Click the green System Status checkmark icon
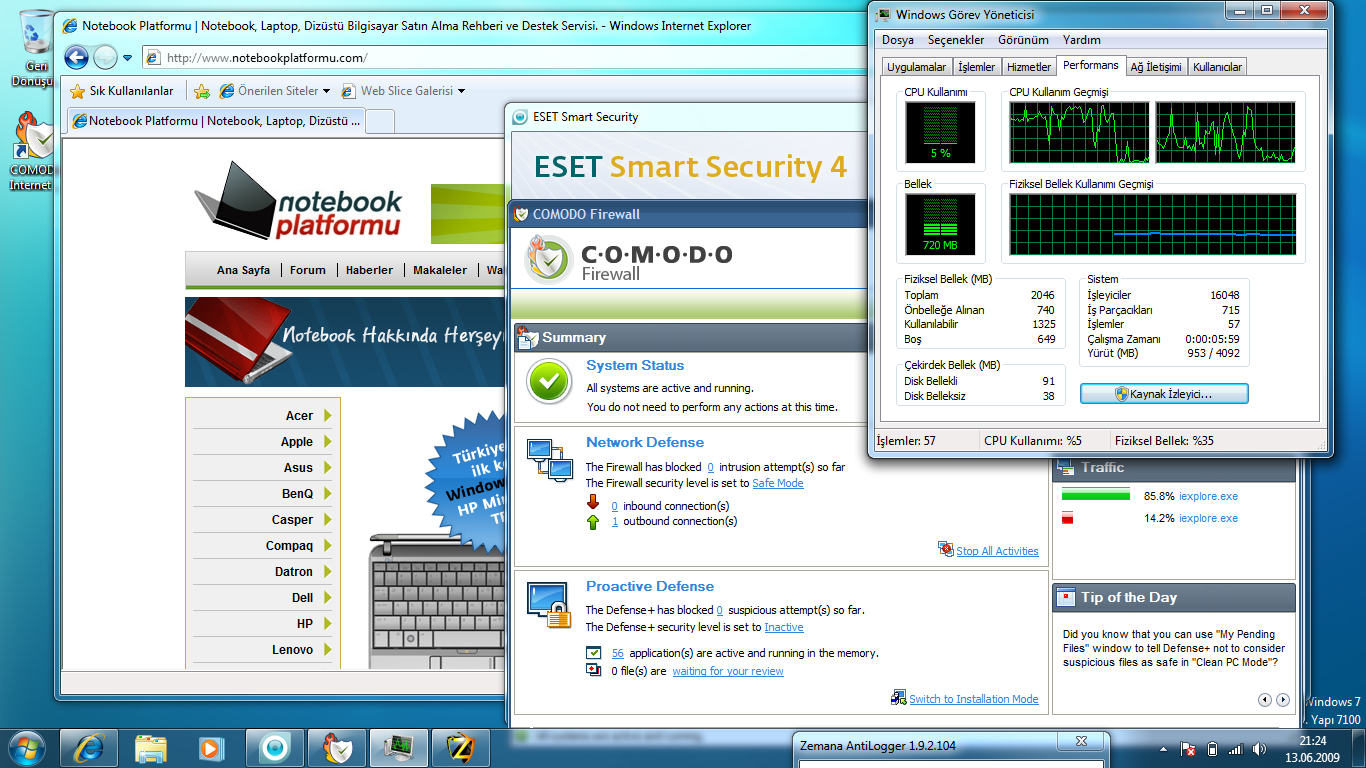This screenshot has height=768, width=1366. click(x=549, y=382)
